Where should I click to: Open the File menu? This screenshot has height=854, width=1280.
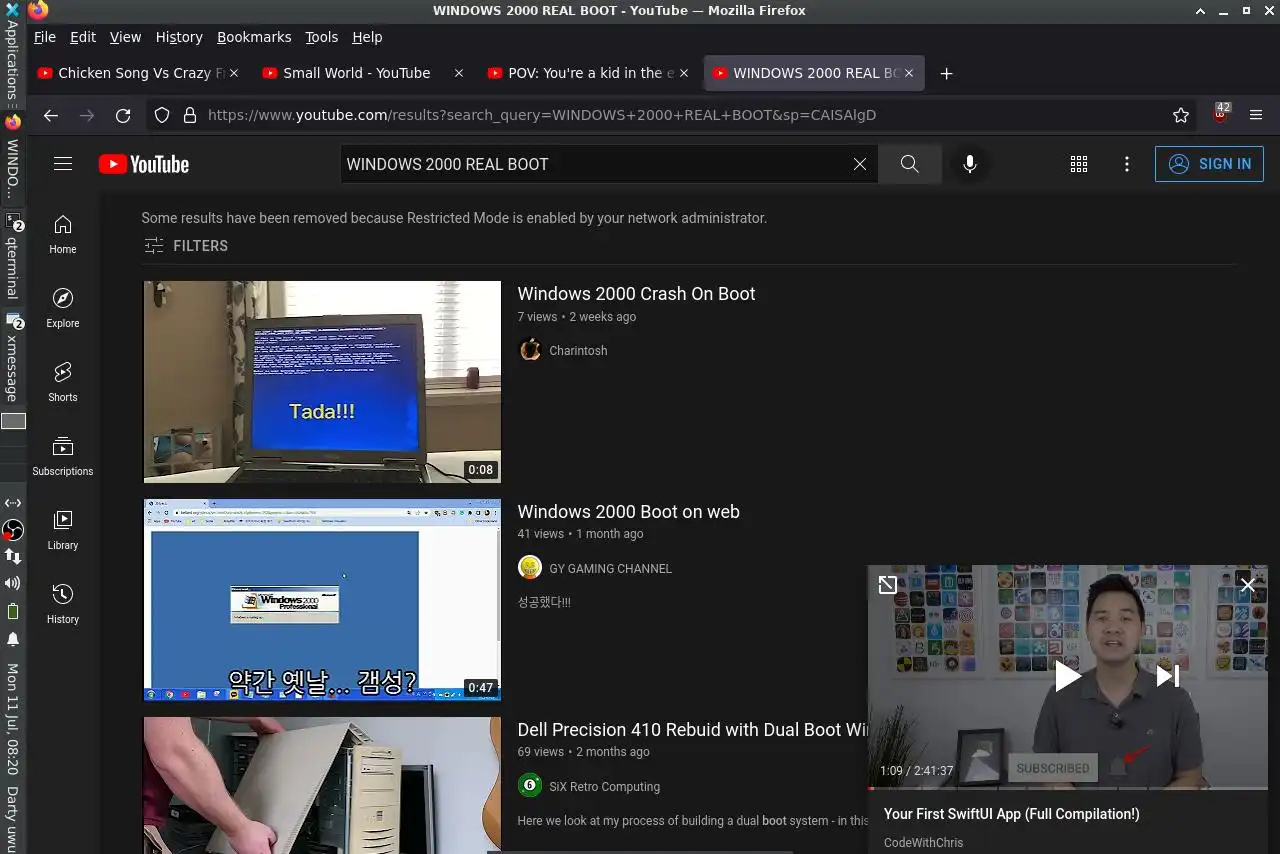[x=45, y=37]
